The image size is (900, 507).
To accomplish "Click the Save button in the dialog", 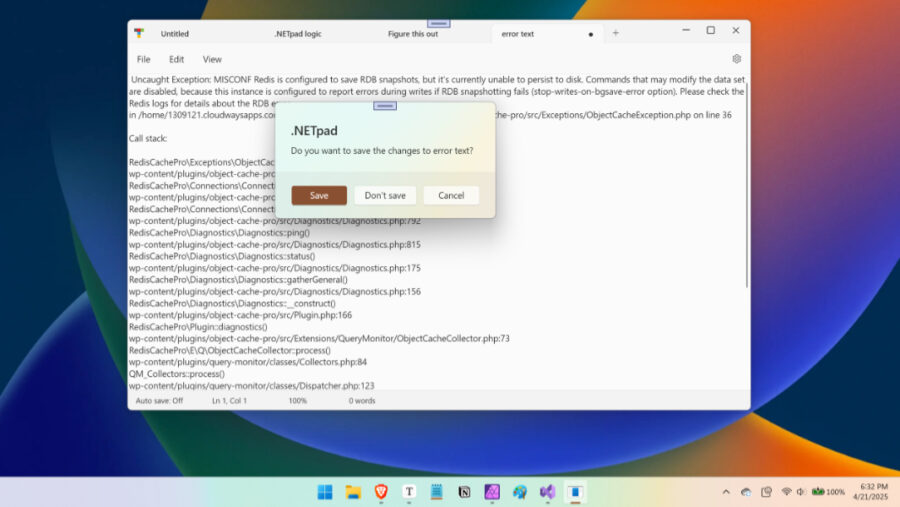I will [319, 195].
